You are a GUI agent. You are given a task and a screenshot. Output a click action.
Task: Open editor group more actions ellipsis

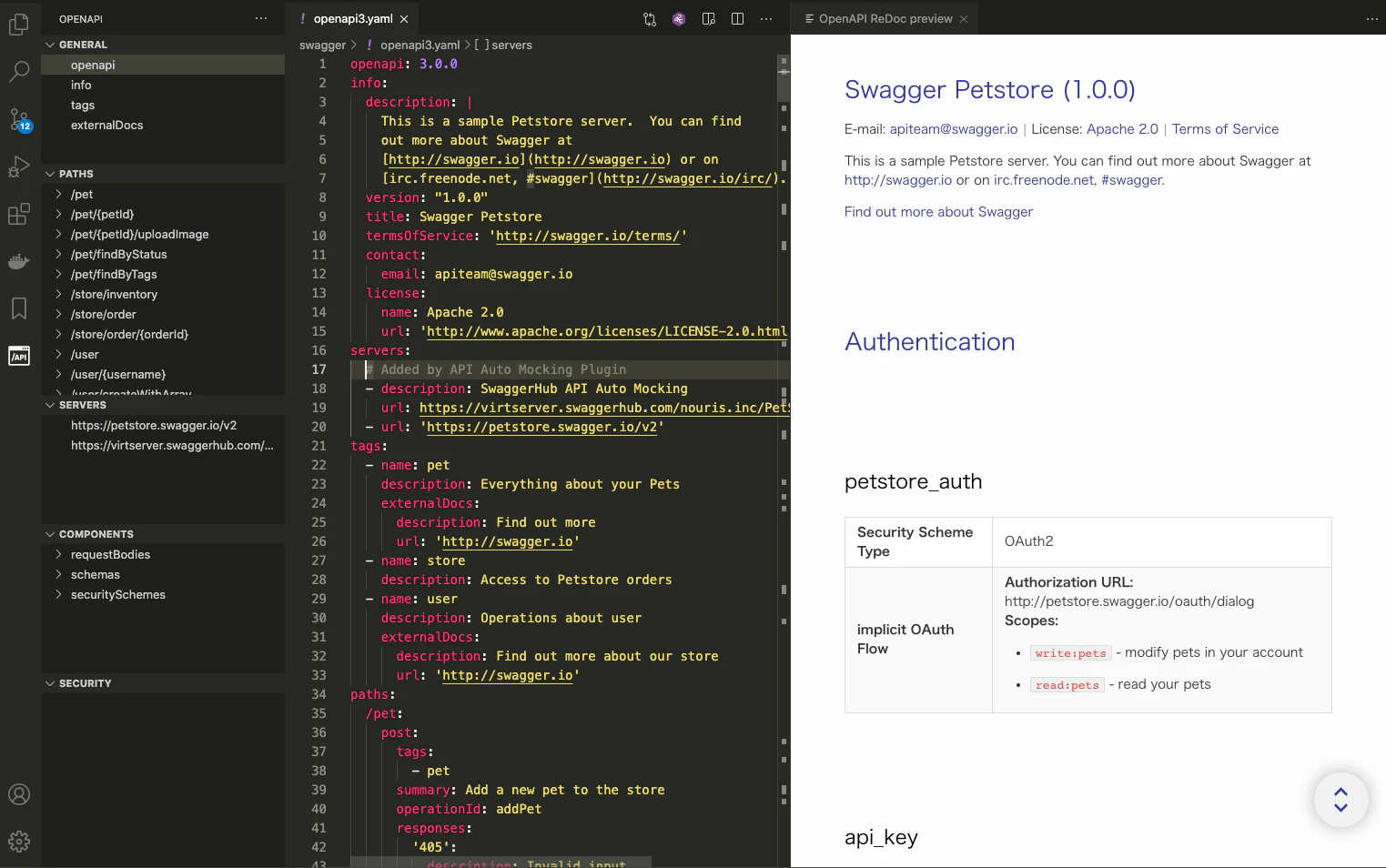pyautogui.click(x=766, y=18)
